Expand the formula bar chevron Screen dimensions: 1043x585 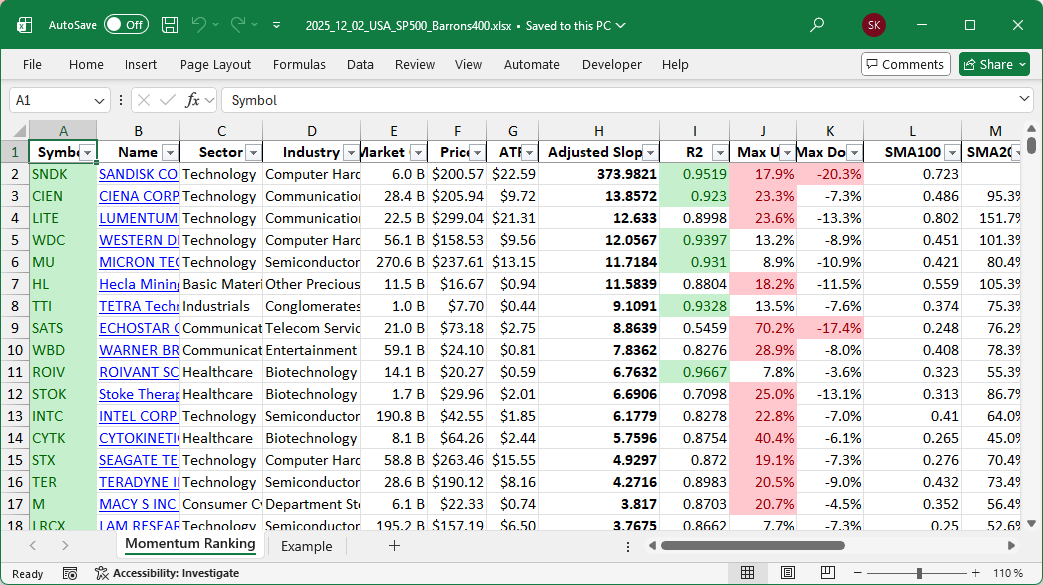[1024, 100]
